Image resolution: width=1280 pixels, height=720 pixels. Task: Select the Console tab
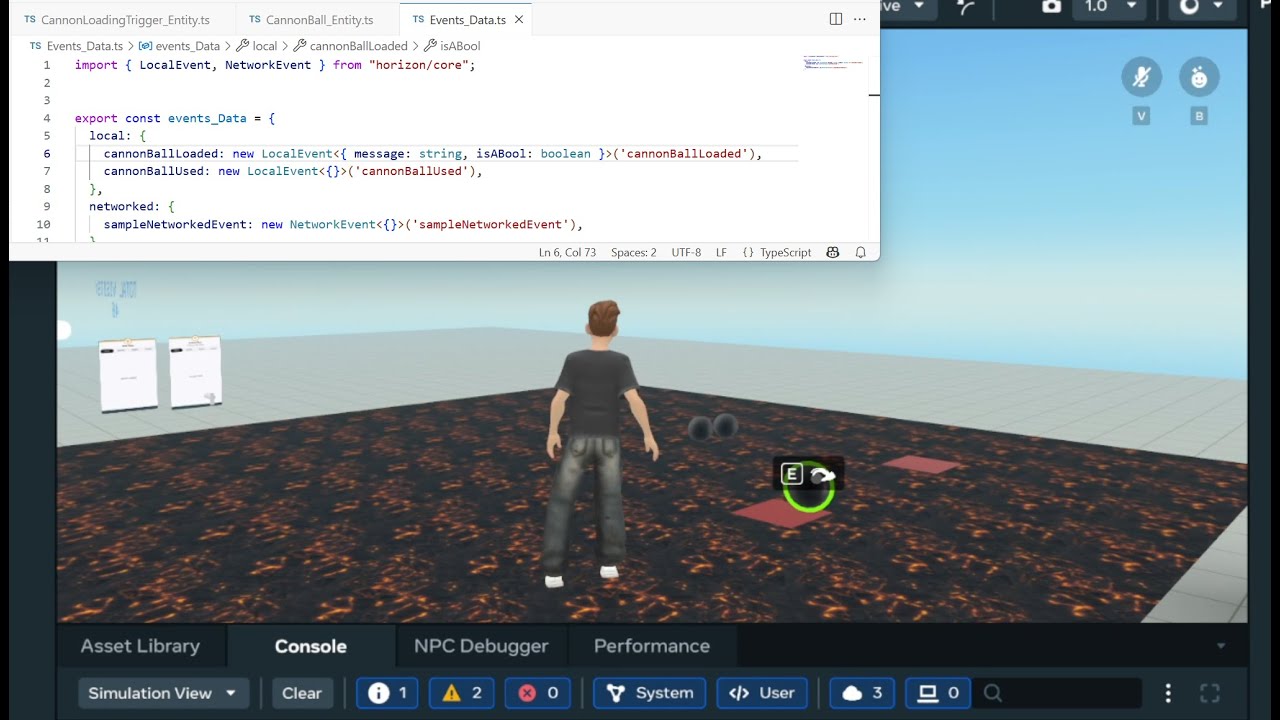(x=311, y=646)
